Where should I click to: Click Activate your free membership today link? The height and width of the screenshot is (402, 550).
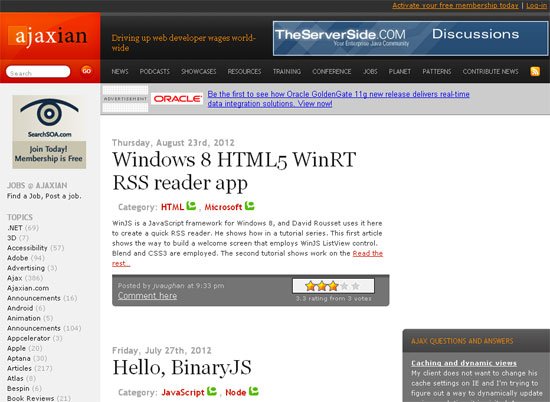(455, 6)
